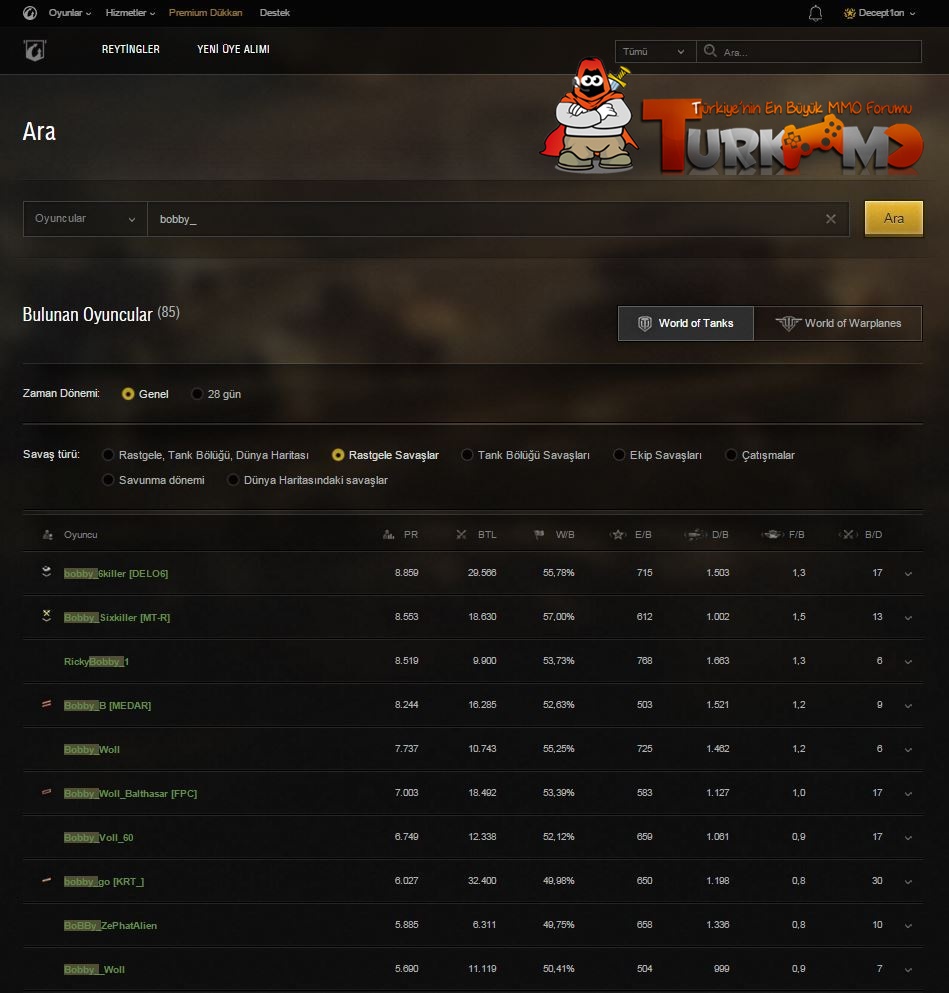Viewport: 949px width, 993px height.
Task: Sort by the BTL battles column icon
Action: 462,535
